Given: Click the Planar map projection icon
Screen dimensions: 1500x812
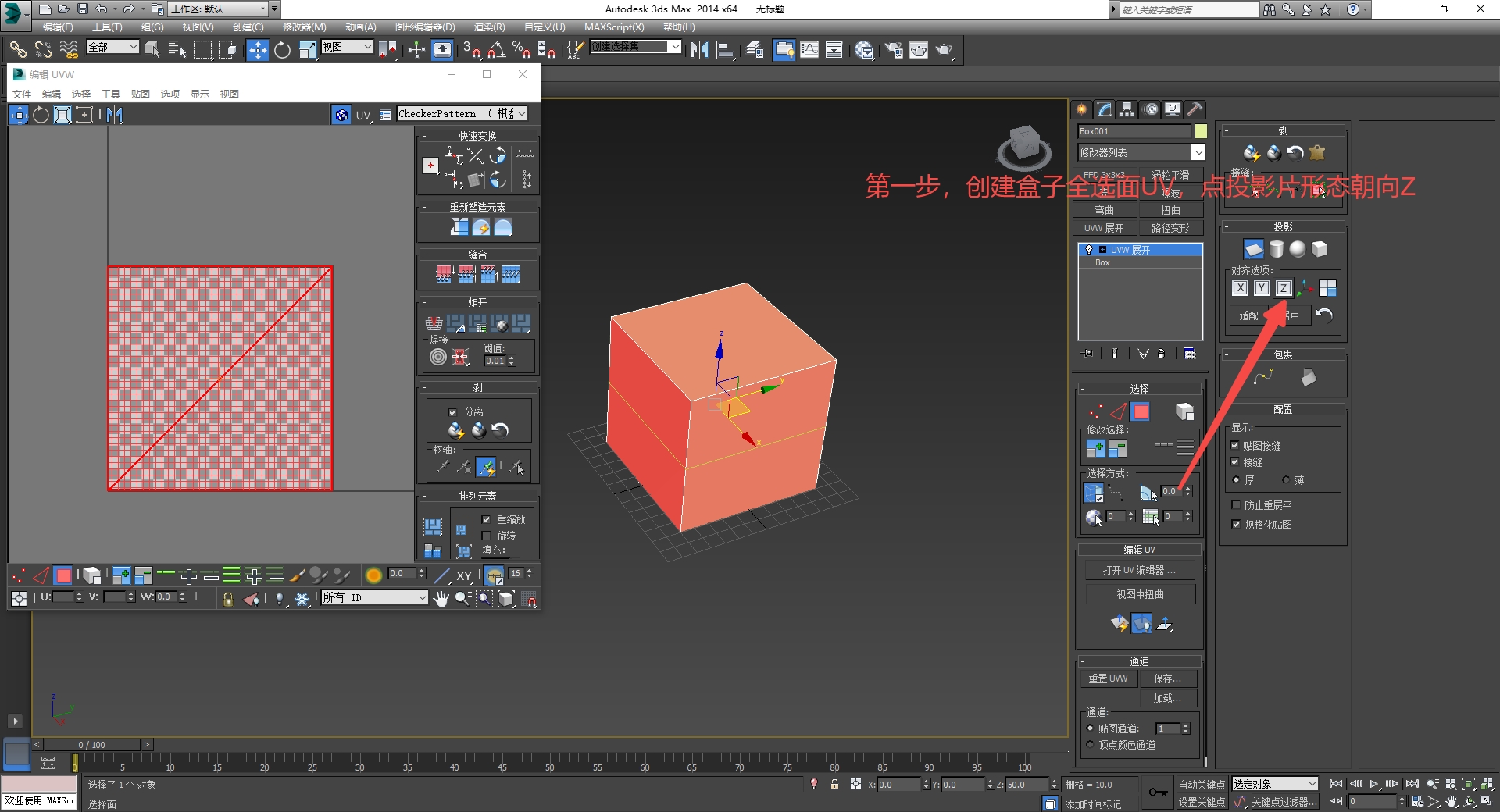Looking at the screenshot, I should click(1253, 249).
